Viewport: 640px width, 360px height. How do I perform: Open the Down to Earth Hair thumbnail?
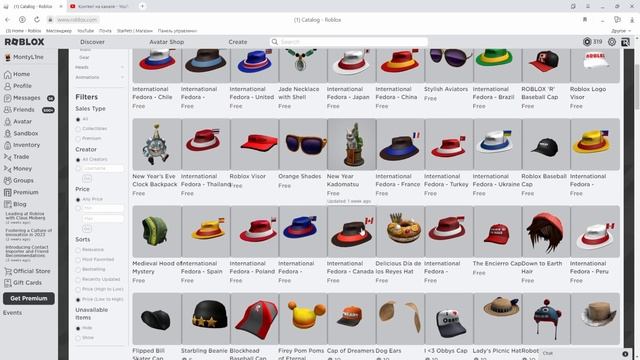click(x=546, y=231)
